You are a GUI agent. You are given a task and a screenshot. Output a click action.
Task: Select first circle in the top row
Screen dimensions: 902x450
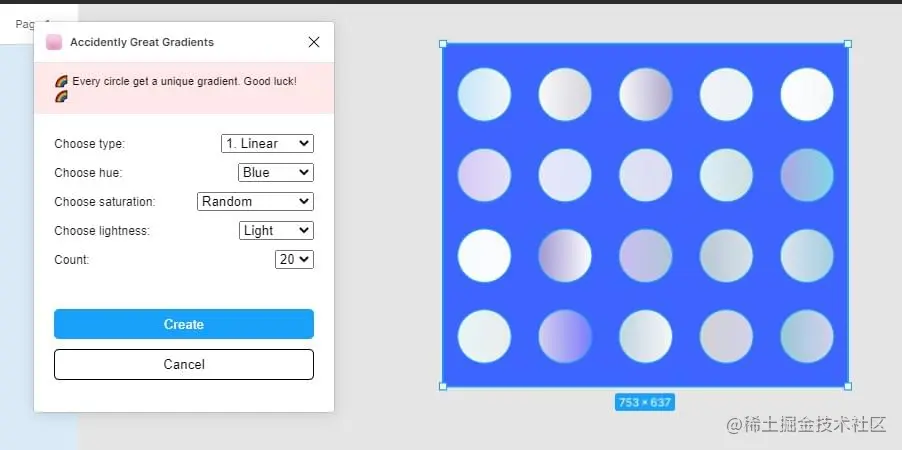[x=484, y=94]
